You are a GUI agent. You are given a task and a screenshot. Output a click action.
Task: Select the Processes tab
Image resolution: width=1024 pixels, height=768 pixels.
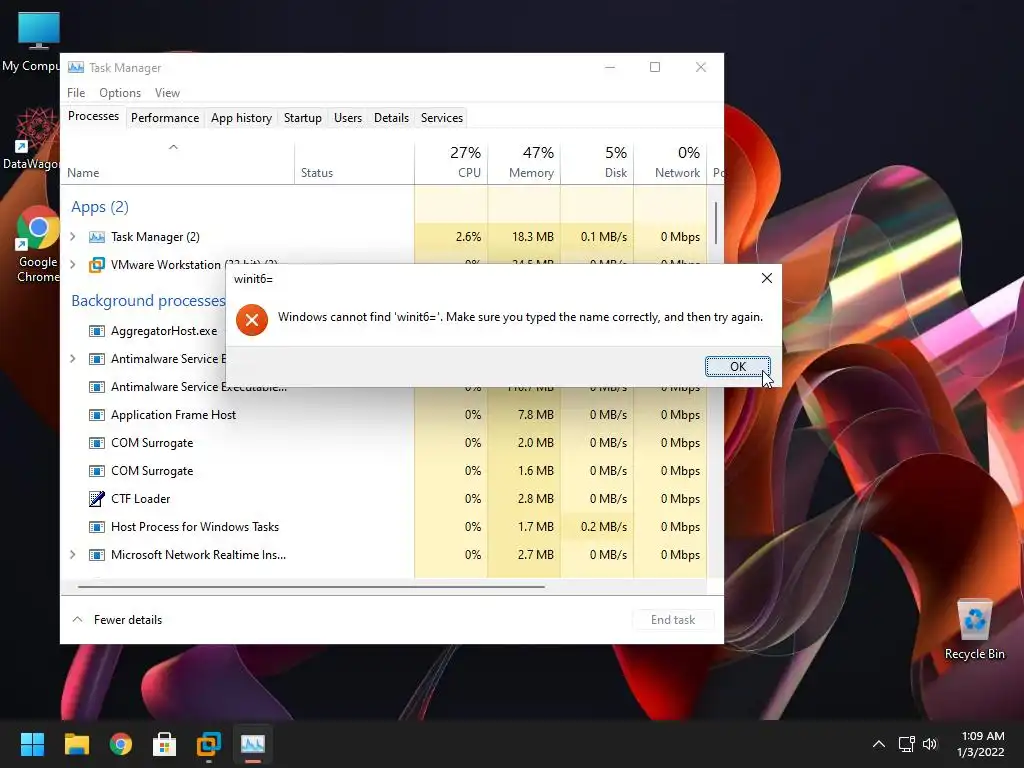point(93,116)
